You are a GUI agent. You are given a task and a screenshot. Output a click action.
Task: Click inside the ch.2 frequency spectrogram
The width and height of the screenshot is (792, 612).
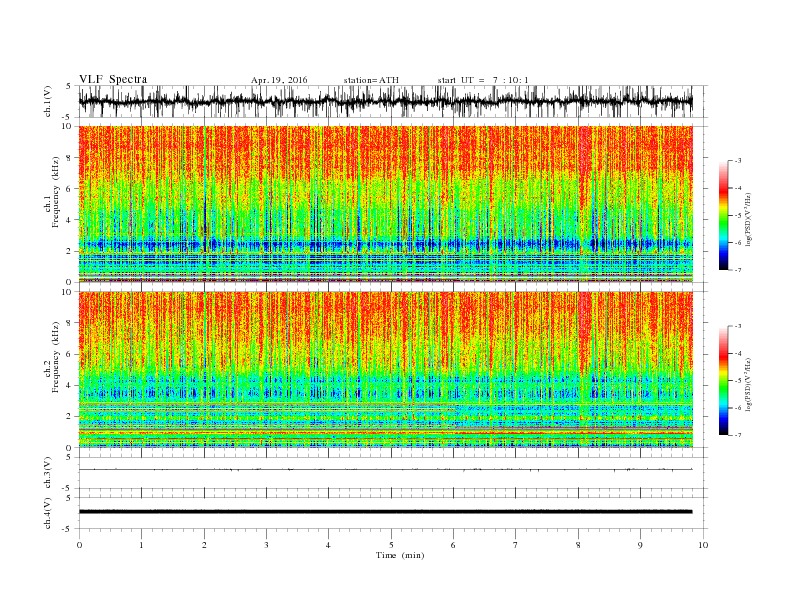[385, 370]
